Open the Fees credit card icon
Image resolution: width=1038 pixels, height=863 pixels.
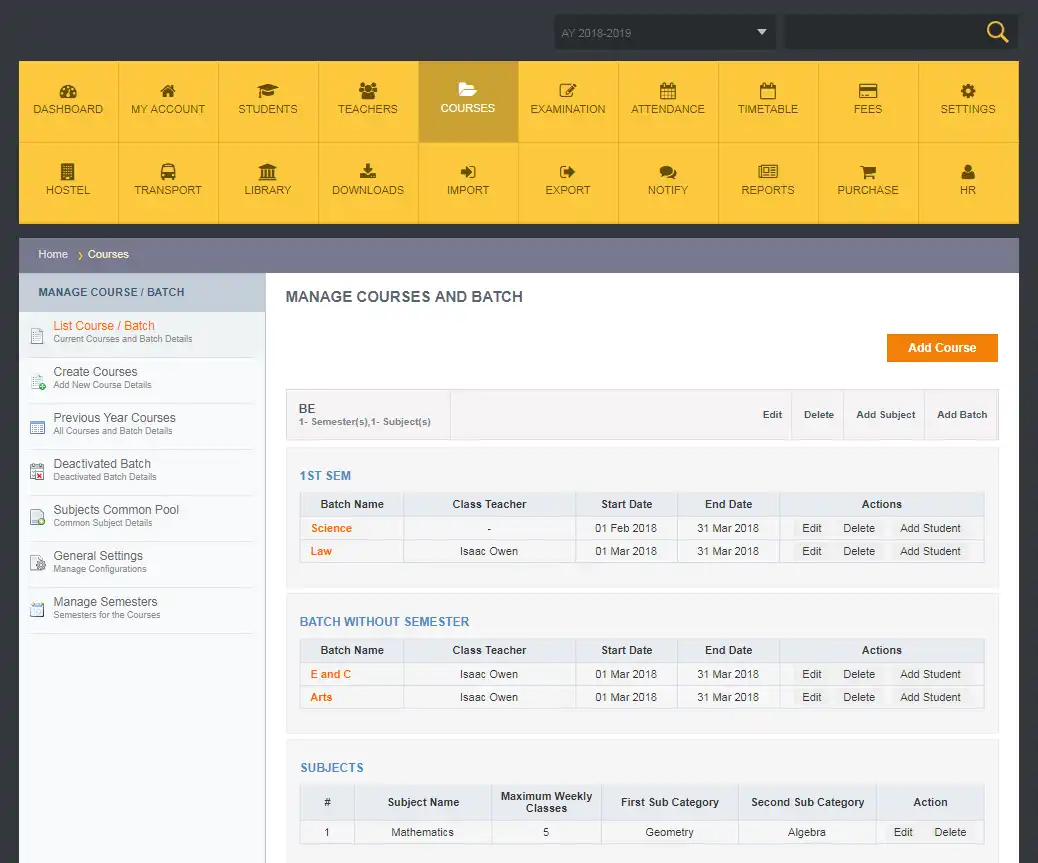[x=868, y=91]
